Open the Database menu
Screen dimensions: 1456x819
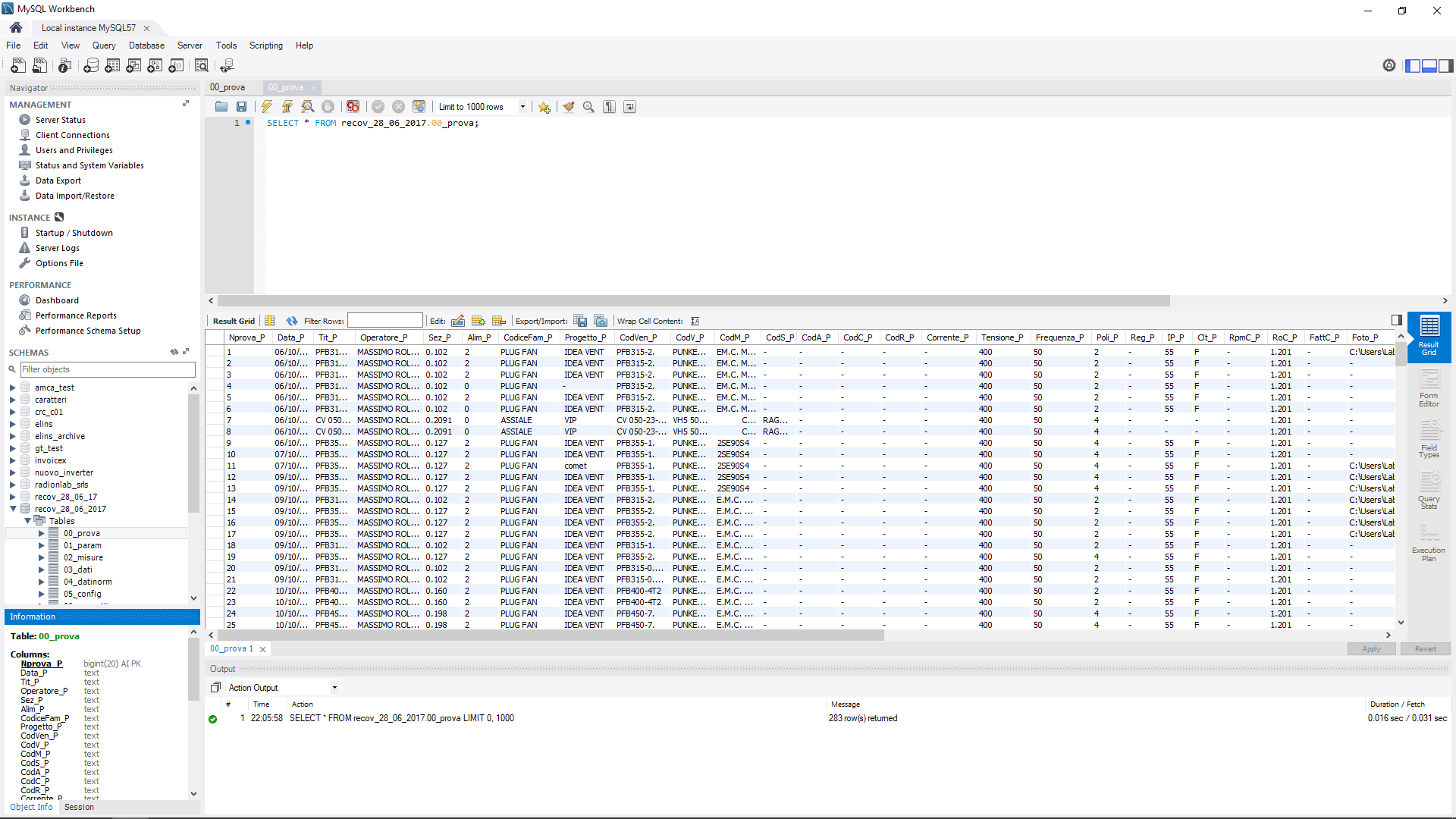[x=146, y=45]
